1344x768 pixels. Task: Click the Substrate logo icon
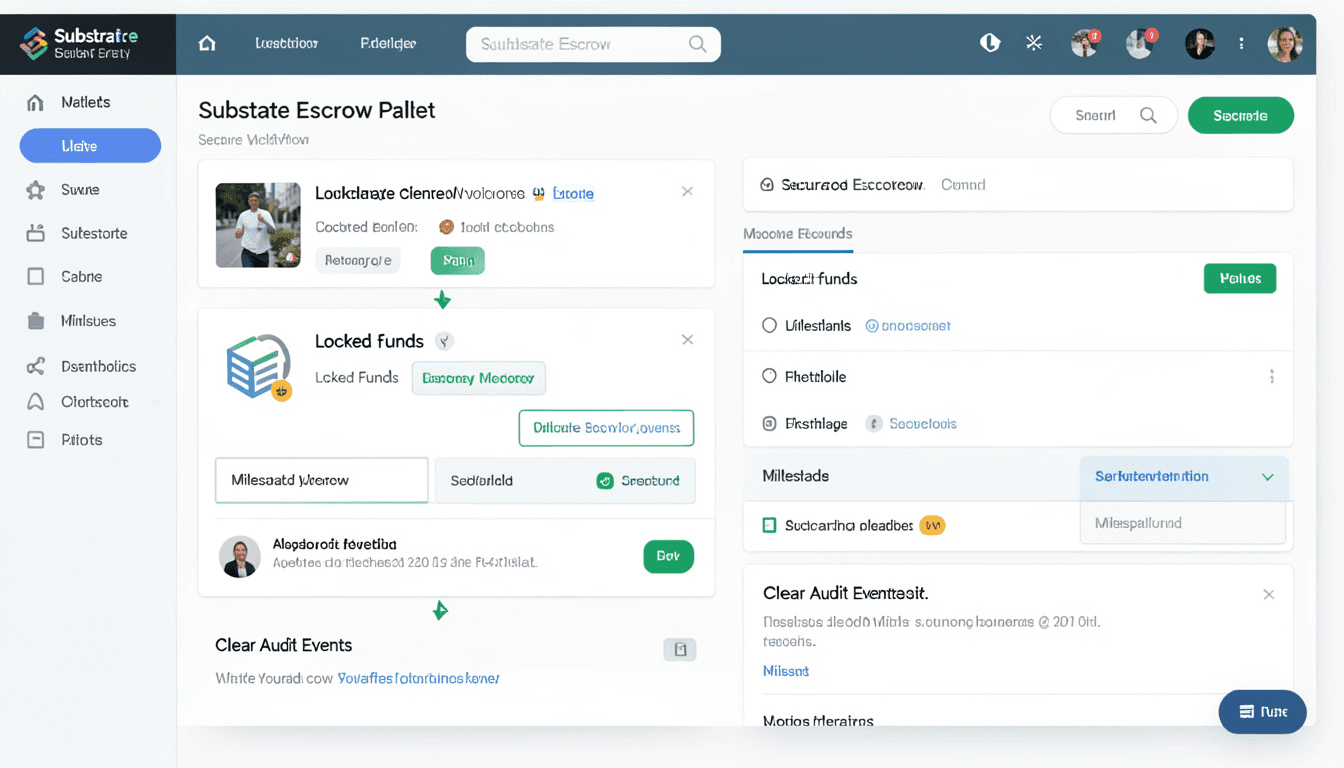[x=34, y=42]
